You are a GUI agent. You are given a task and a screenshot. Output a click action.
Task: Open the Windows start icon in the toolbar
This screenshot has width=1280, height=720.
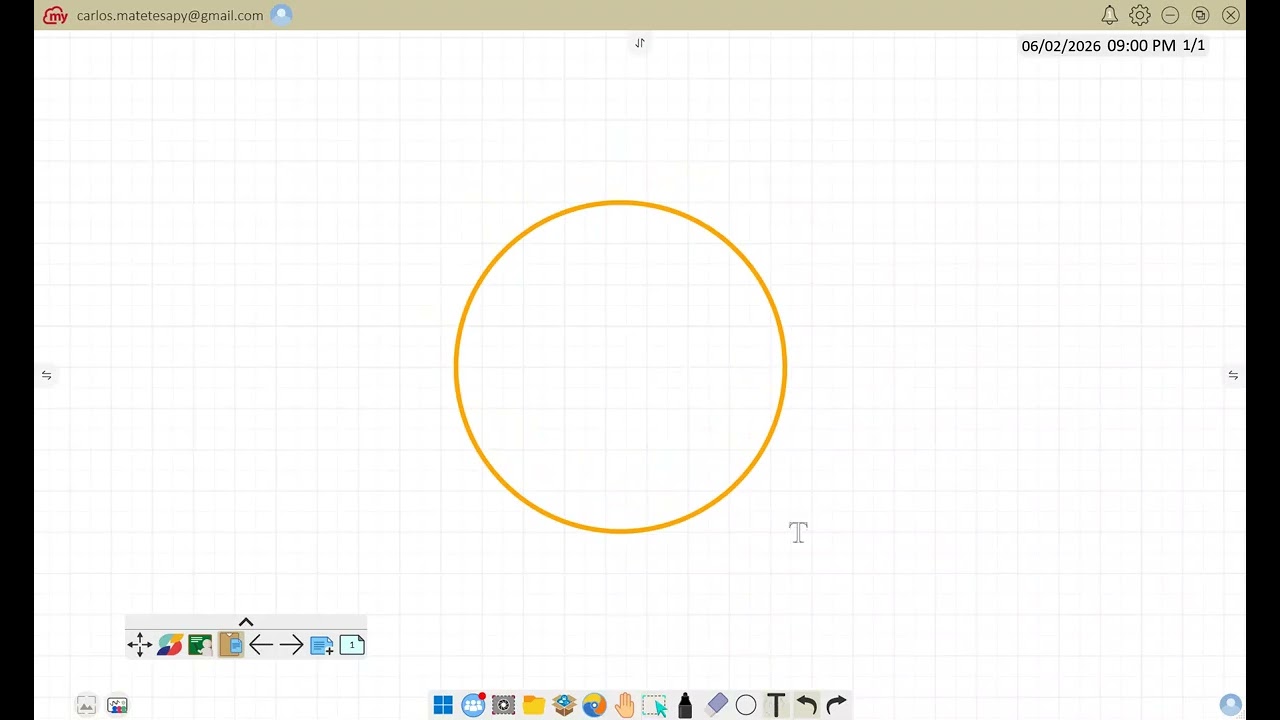[x=443, y=705]
